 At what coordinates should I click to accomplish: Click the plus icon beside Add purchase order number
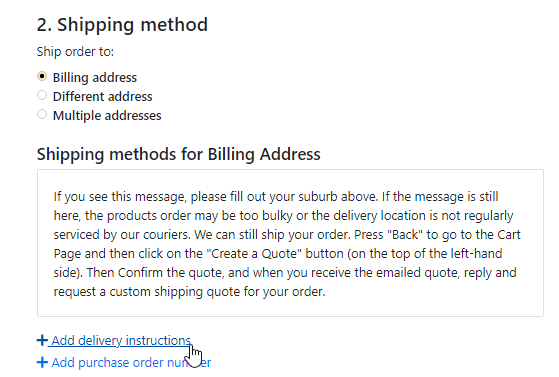click(42, 362)
